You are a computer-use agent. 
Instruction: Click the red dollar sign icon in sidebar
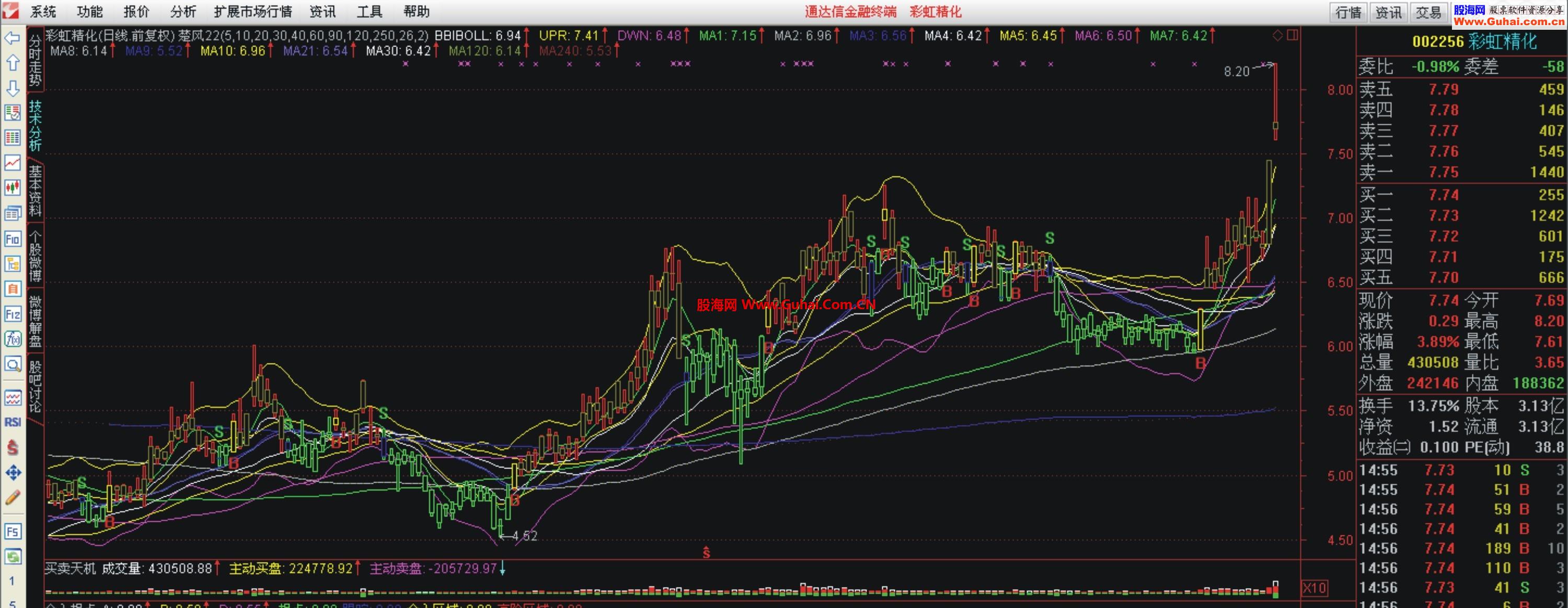12,447
